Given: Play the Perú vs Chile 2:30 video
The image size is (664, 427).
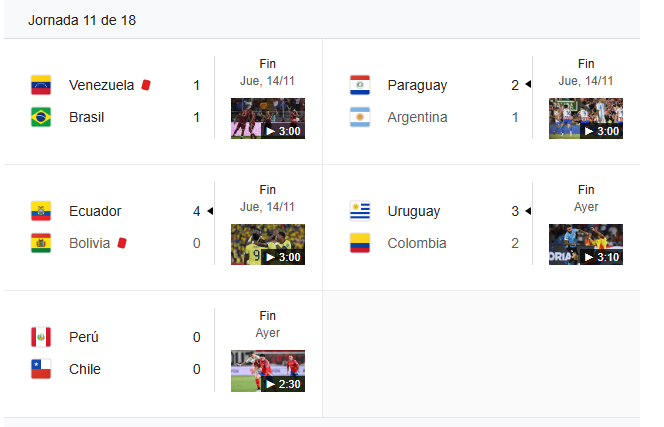Looking at the screenshot, I should click(268, 371).
